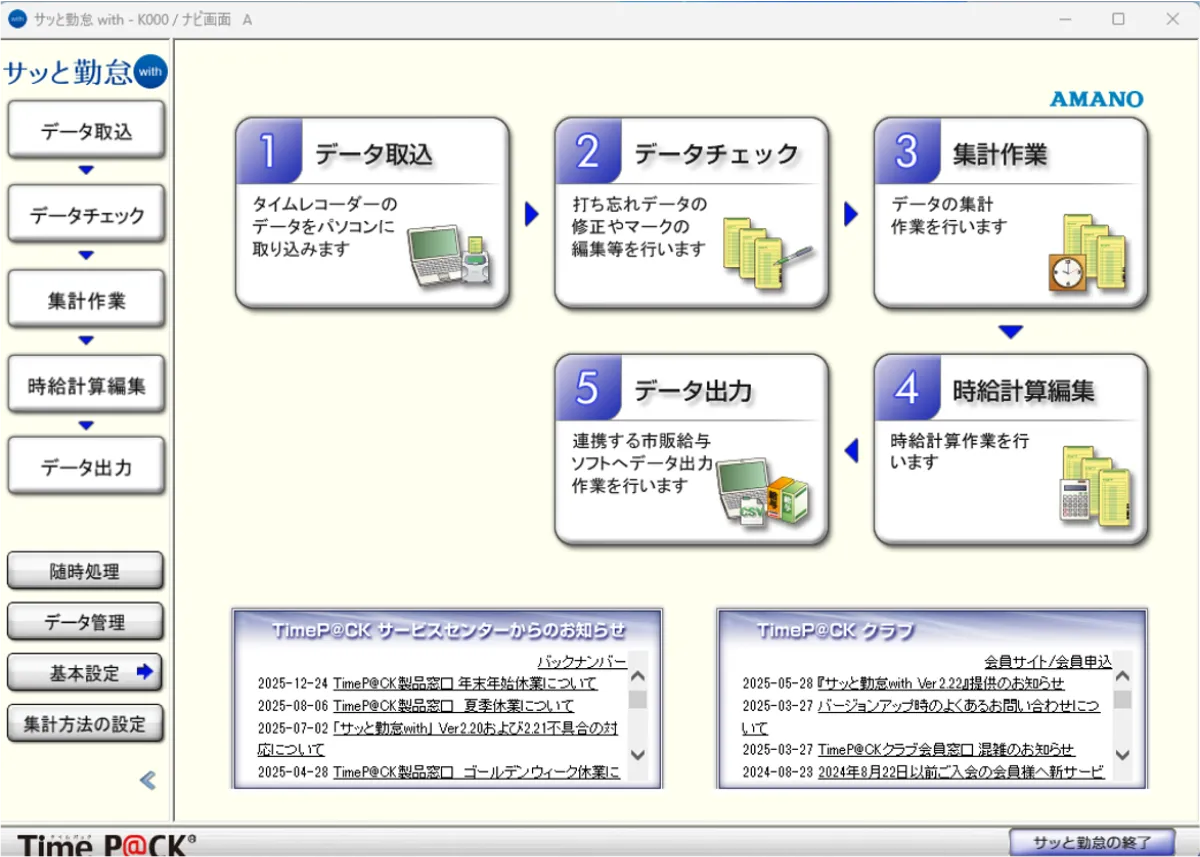The image size is (1200, 857).
Task: Open the Ver2.20および2.21不具合の対応 notice link
Action: tap(437, 738)
